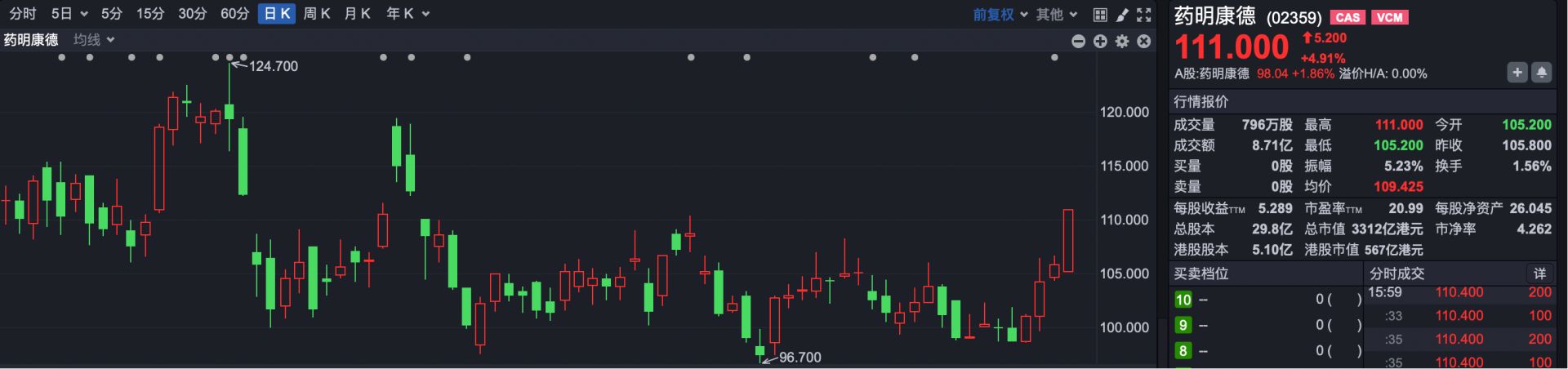Open chart settings gear

(x=1122, y=41)
